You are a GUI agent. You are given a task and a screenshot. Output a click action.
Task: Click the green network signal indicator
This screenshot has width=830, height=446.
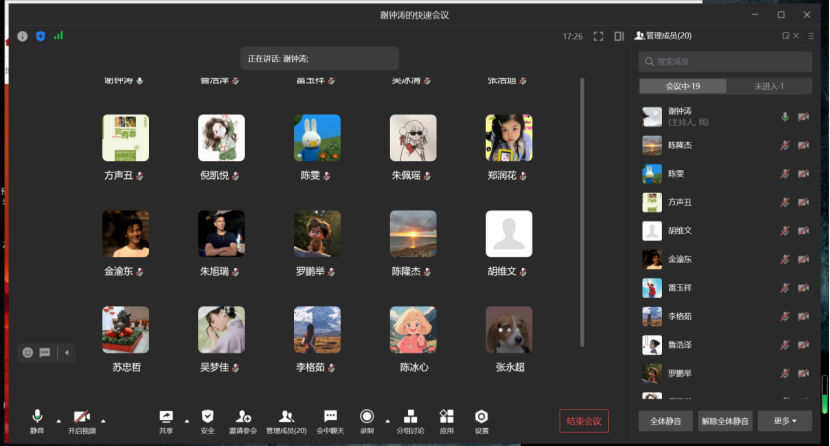(x=58, y=36)
